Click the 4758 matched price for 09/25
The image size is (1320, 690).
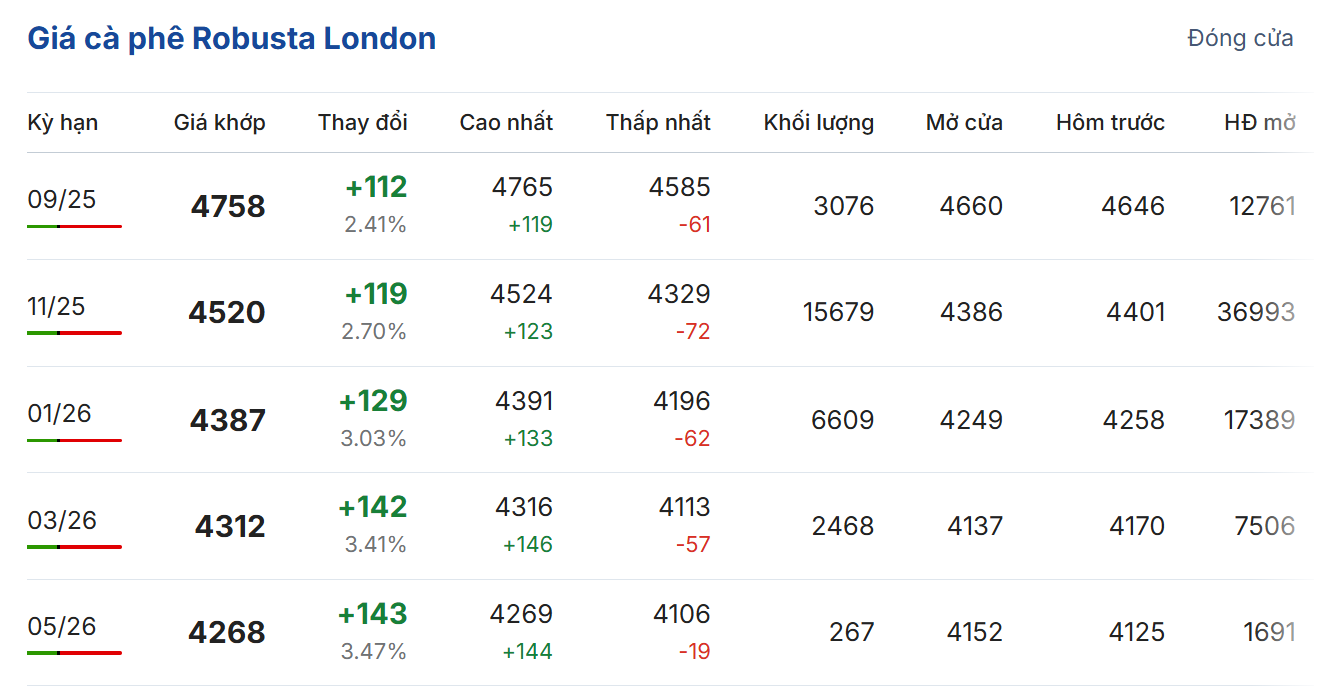click(x=228, y=206)
